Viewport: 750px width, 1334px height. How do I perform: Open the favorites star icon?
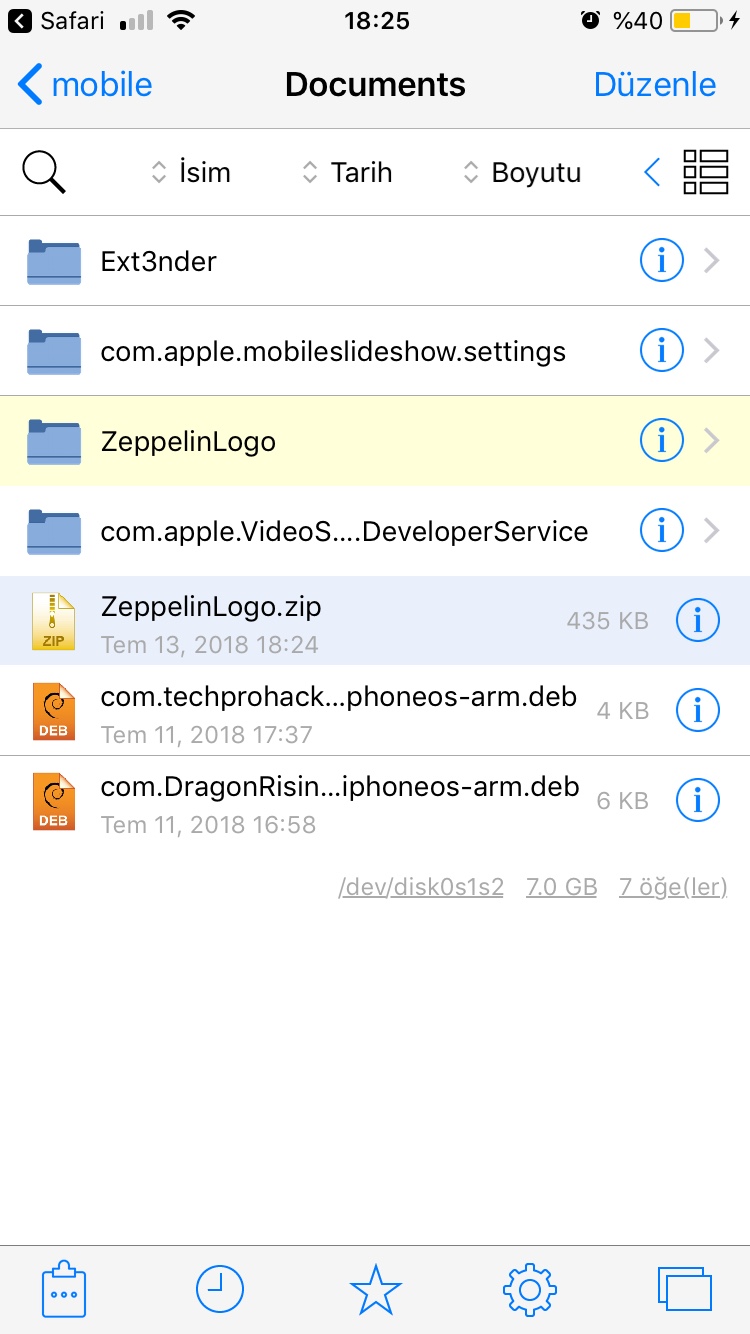tap(375, 1289)
